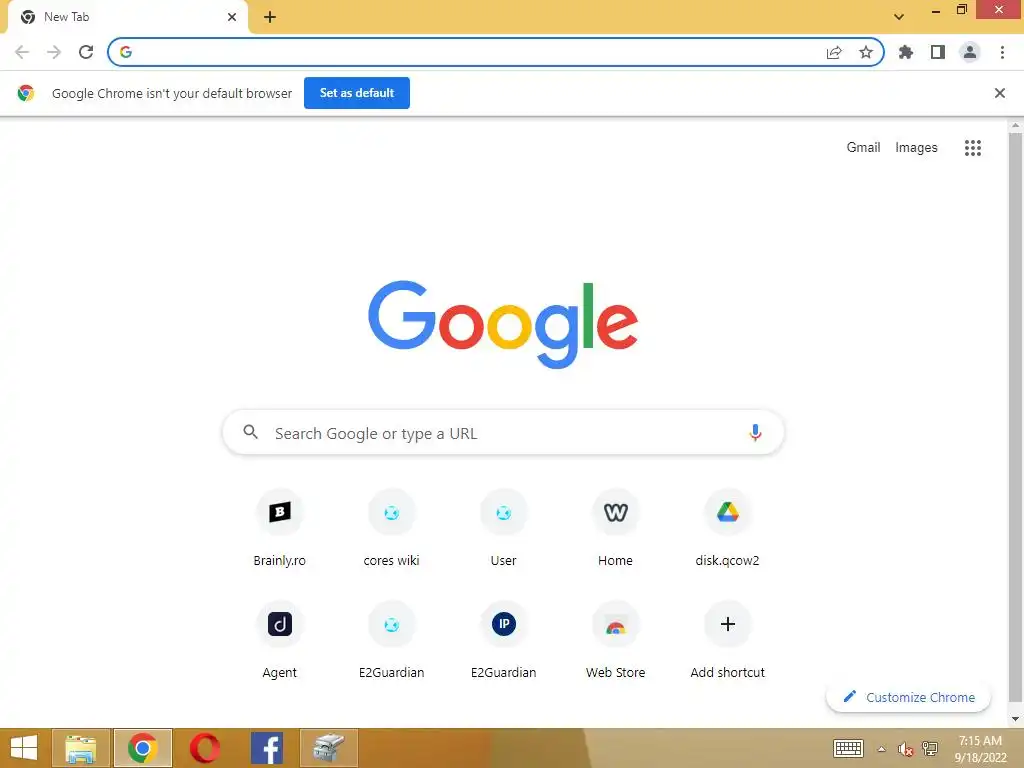This screenshot has height=768, width=1024.
Task: Open the taskbar clock and date
Action: click(x=980, y=749)
